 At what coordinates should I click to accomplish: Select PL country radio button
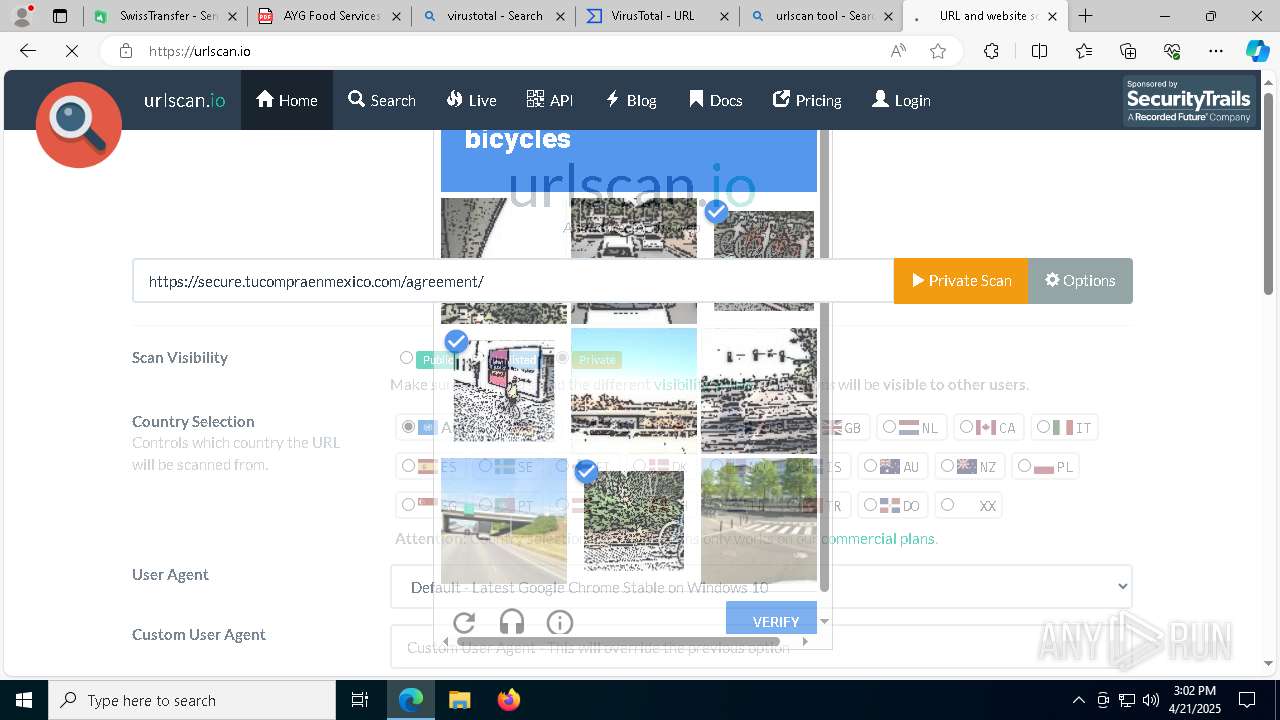click(1024, 466)
